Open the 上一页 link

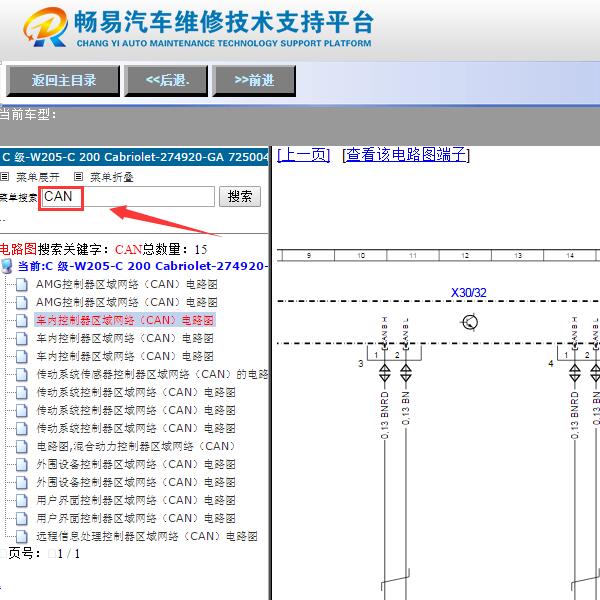303,155
